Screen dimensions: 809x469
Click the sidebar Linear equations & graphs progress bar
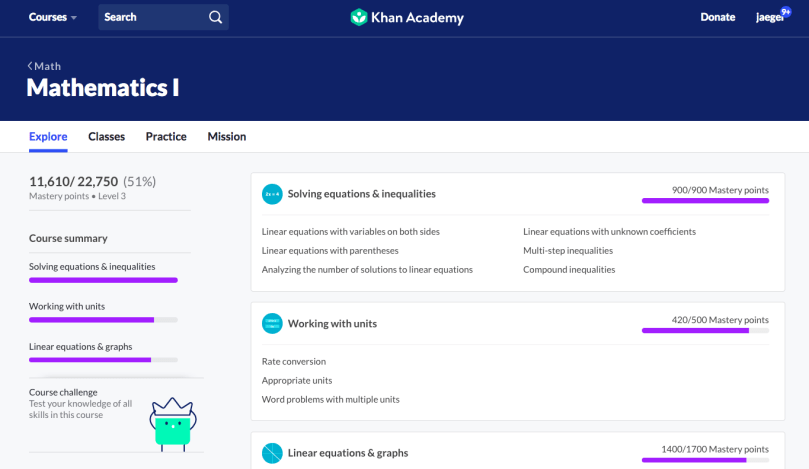pyautogui.click(x=103, y=360)
